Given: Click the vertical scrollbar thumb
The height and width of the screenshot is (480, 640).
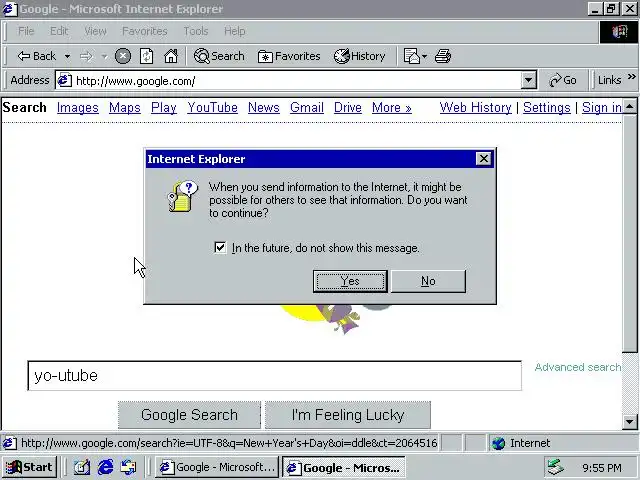Looking at the screenshot, I should (630, 233).
